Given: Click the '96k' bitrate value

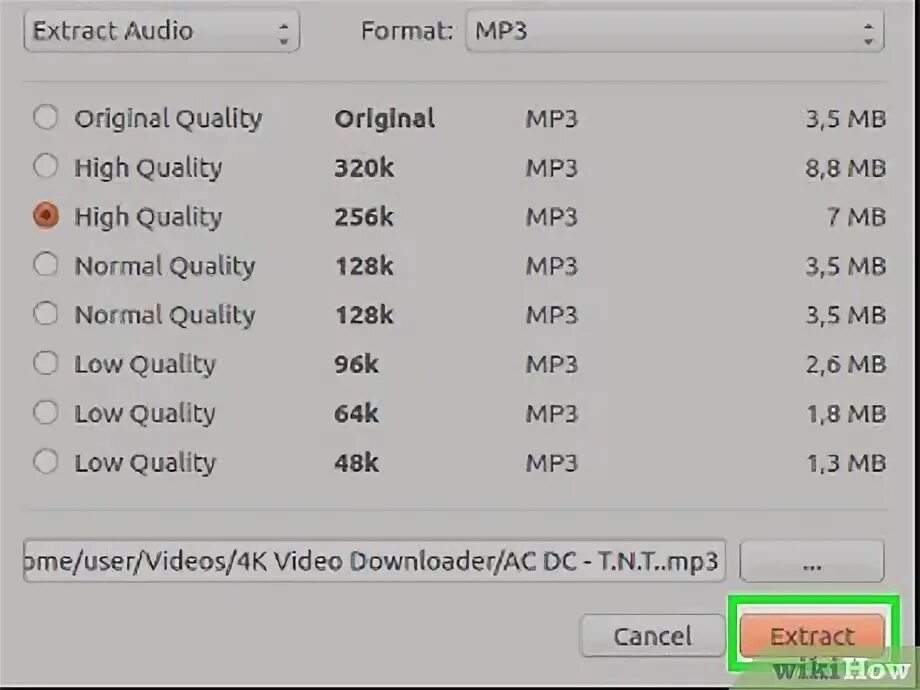Looking at the screenshot, I should click(x=356, y=365).
